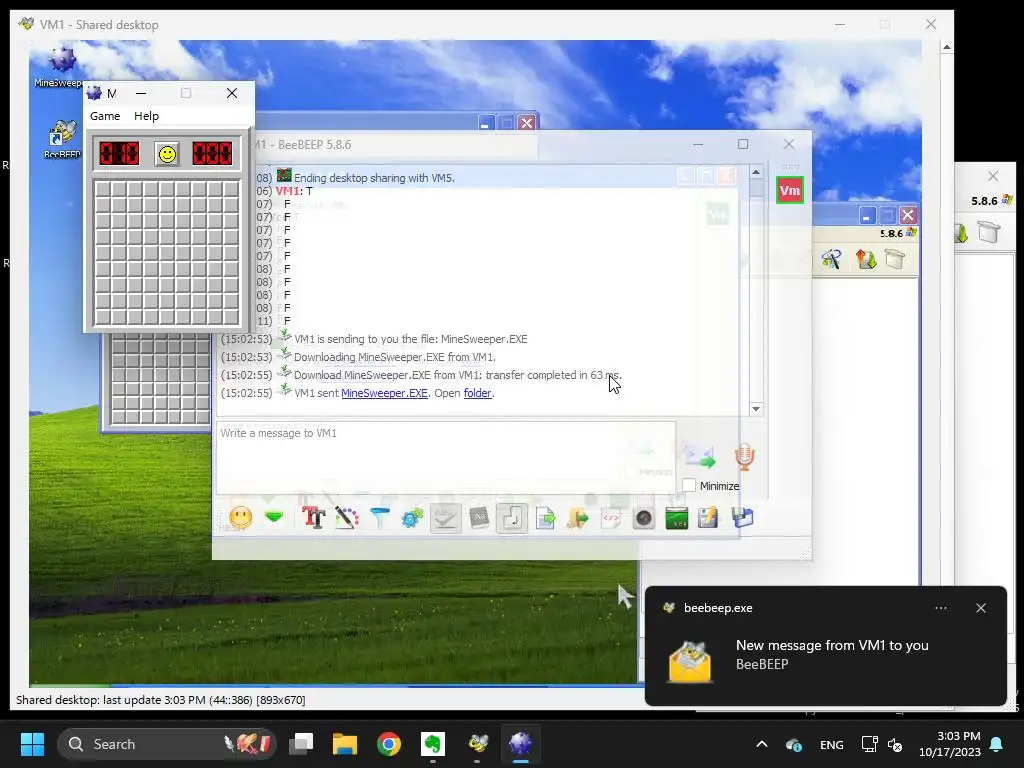Show hidden tray icons chevron
This screenshot has height=768, width=1024.
[x=761, y=744]
